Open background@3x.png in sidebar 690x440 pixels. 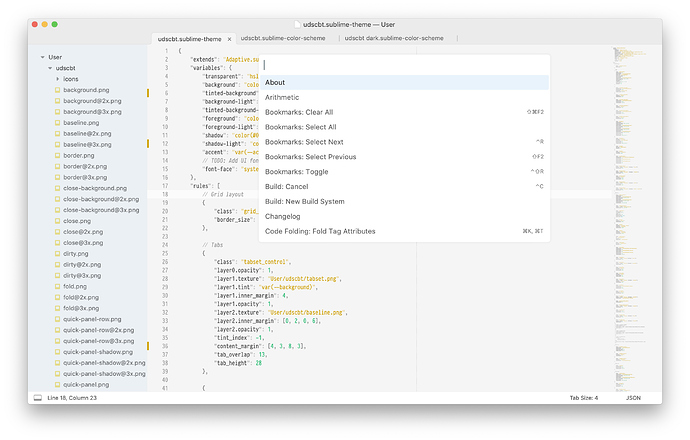click(x=92, y=112)
